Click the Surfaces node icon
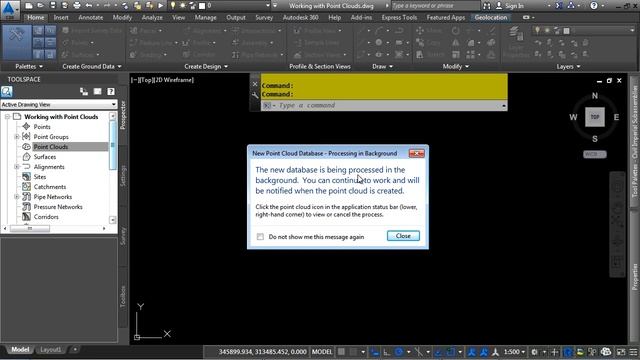Image resolution: width=640 pixels, height=360 pixels. click(27, 157)
